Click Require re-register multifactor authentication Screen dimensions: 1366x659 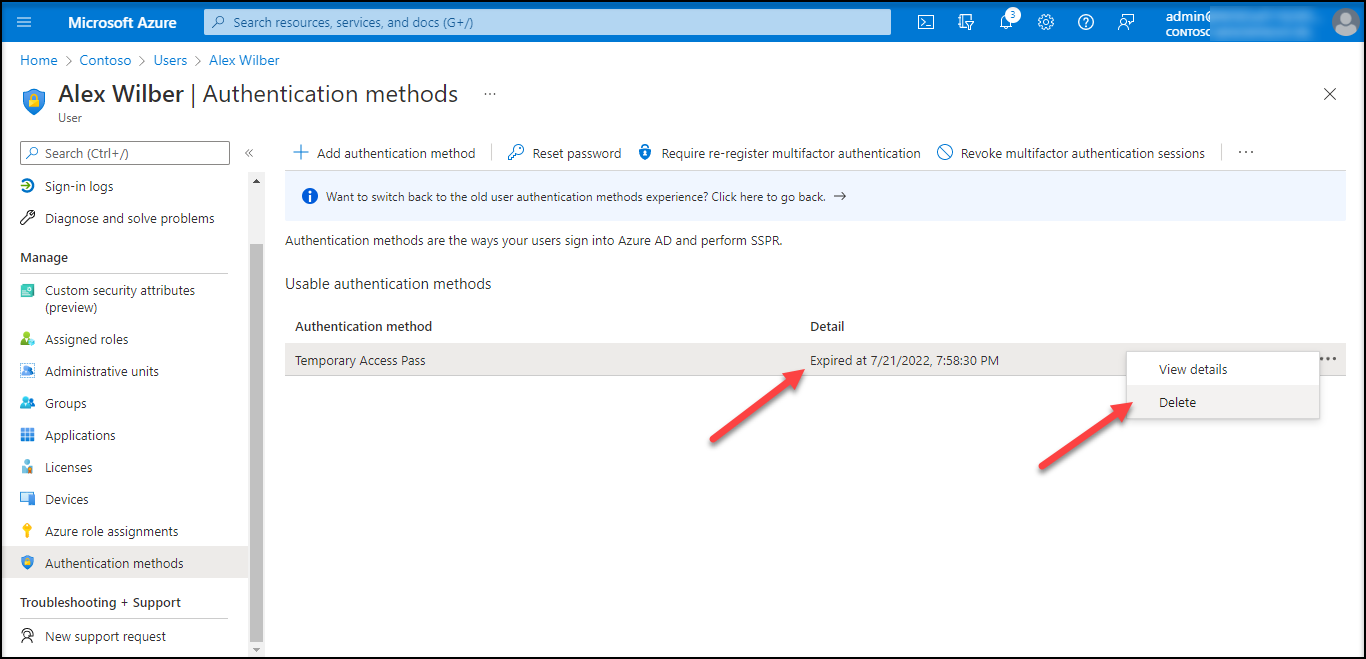click(779, 153)
